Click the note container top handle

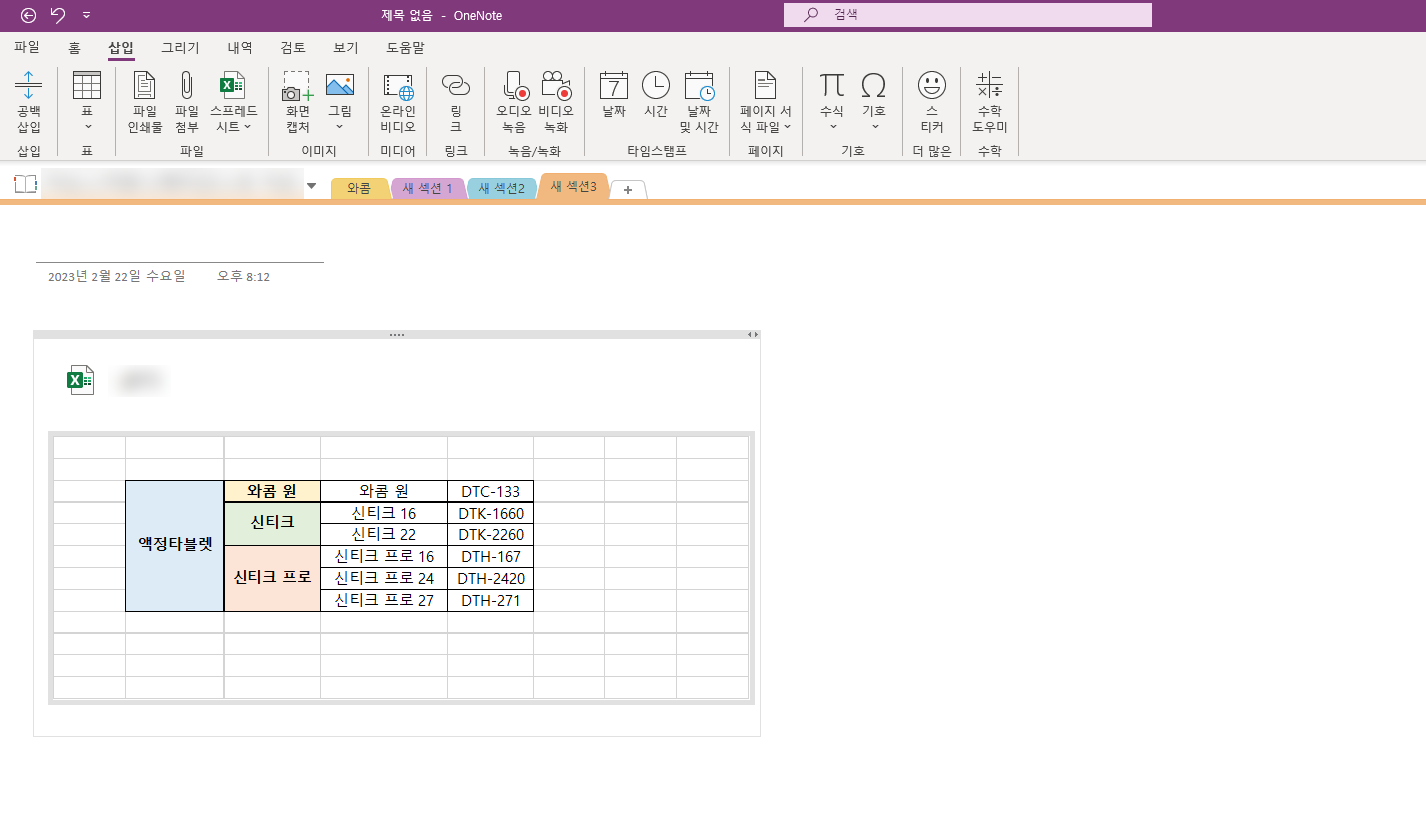(397, 335)
